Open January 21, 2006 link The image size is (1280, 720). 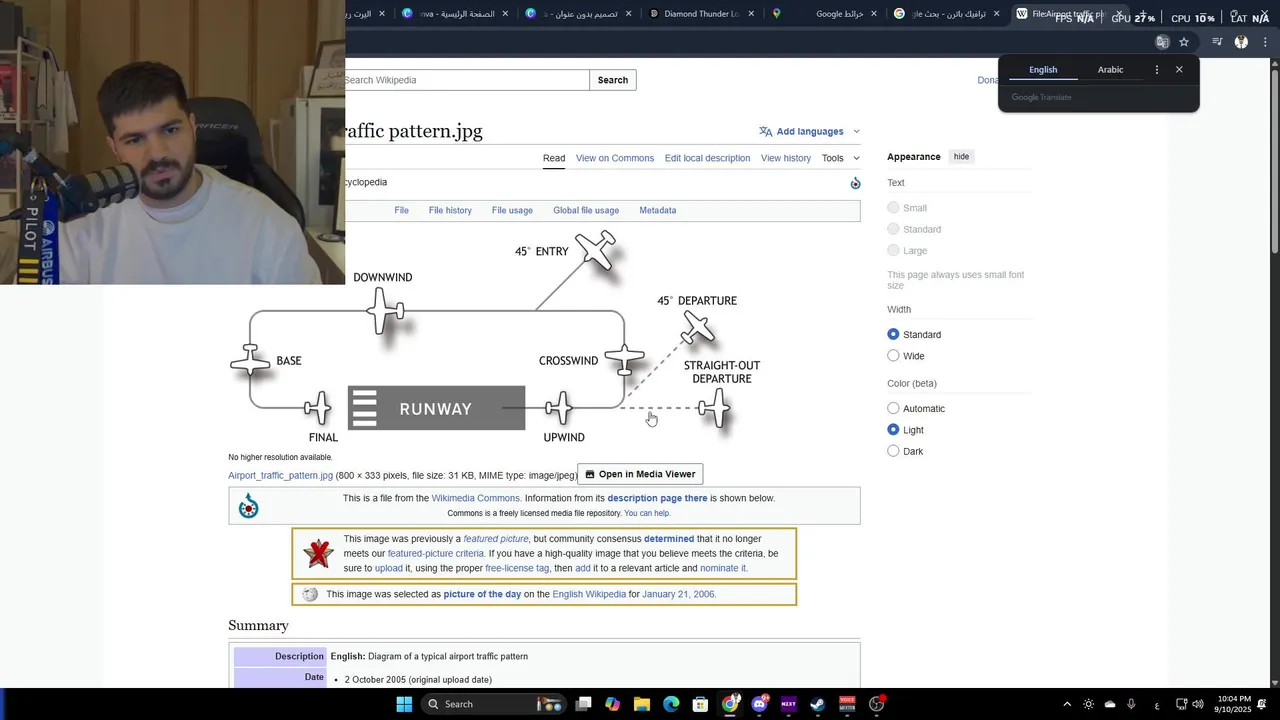coord(679,594)
